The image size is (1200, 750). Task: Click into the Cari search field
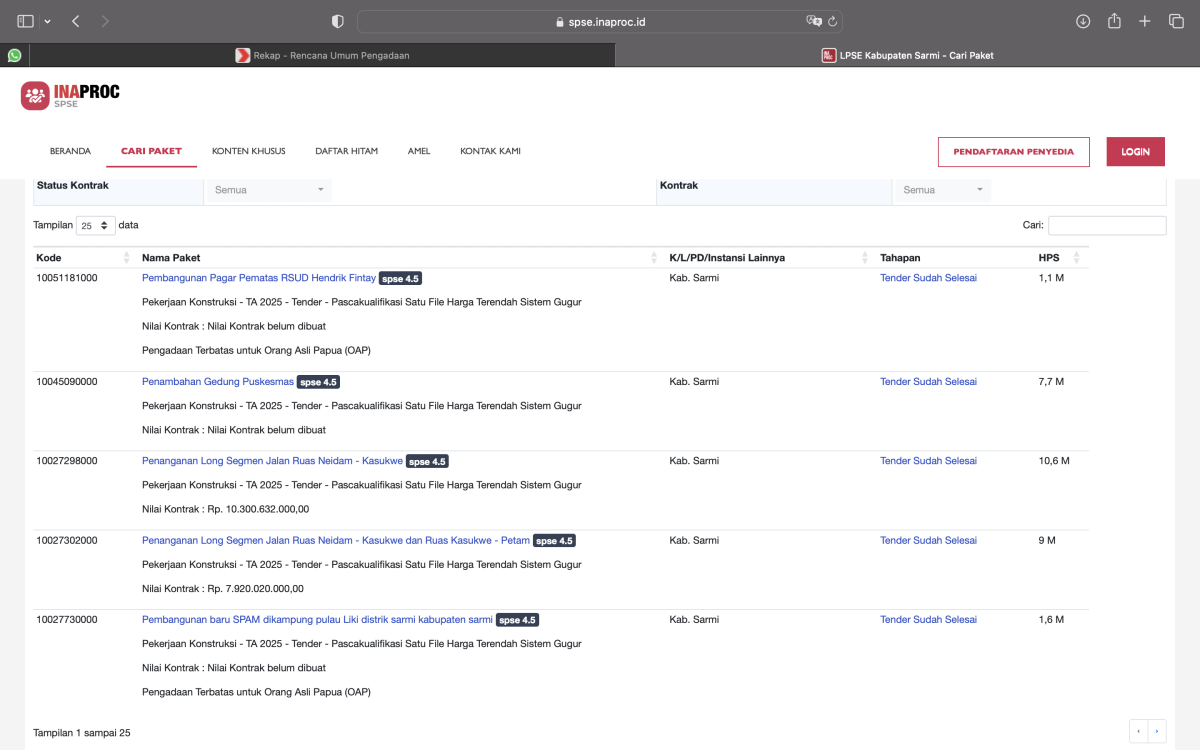coord(1106,226)
